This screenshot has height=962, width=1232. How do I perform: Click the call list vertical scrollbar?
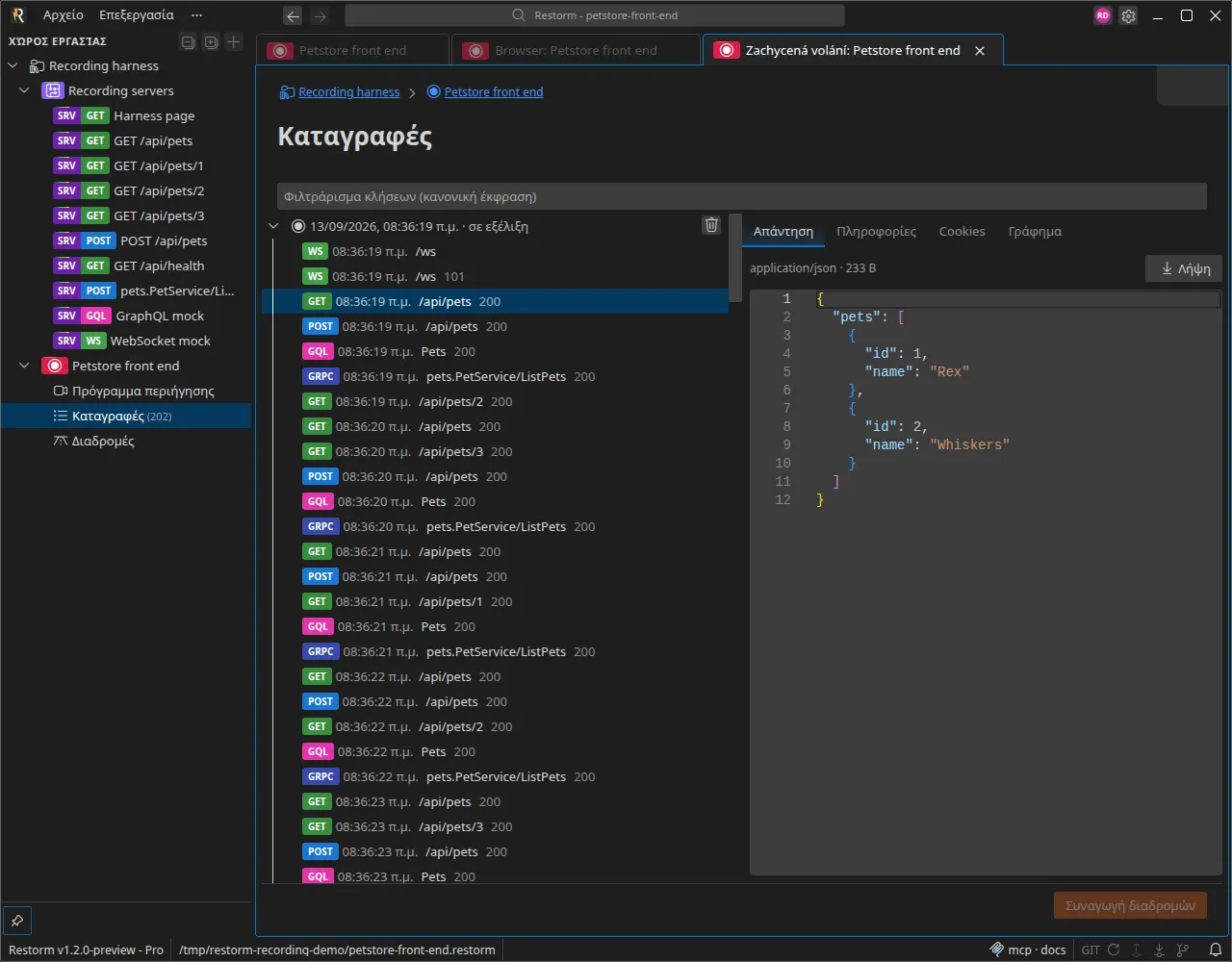pos(735,257)
